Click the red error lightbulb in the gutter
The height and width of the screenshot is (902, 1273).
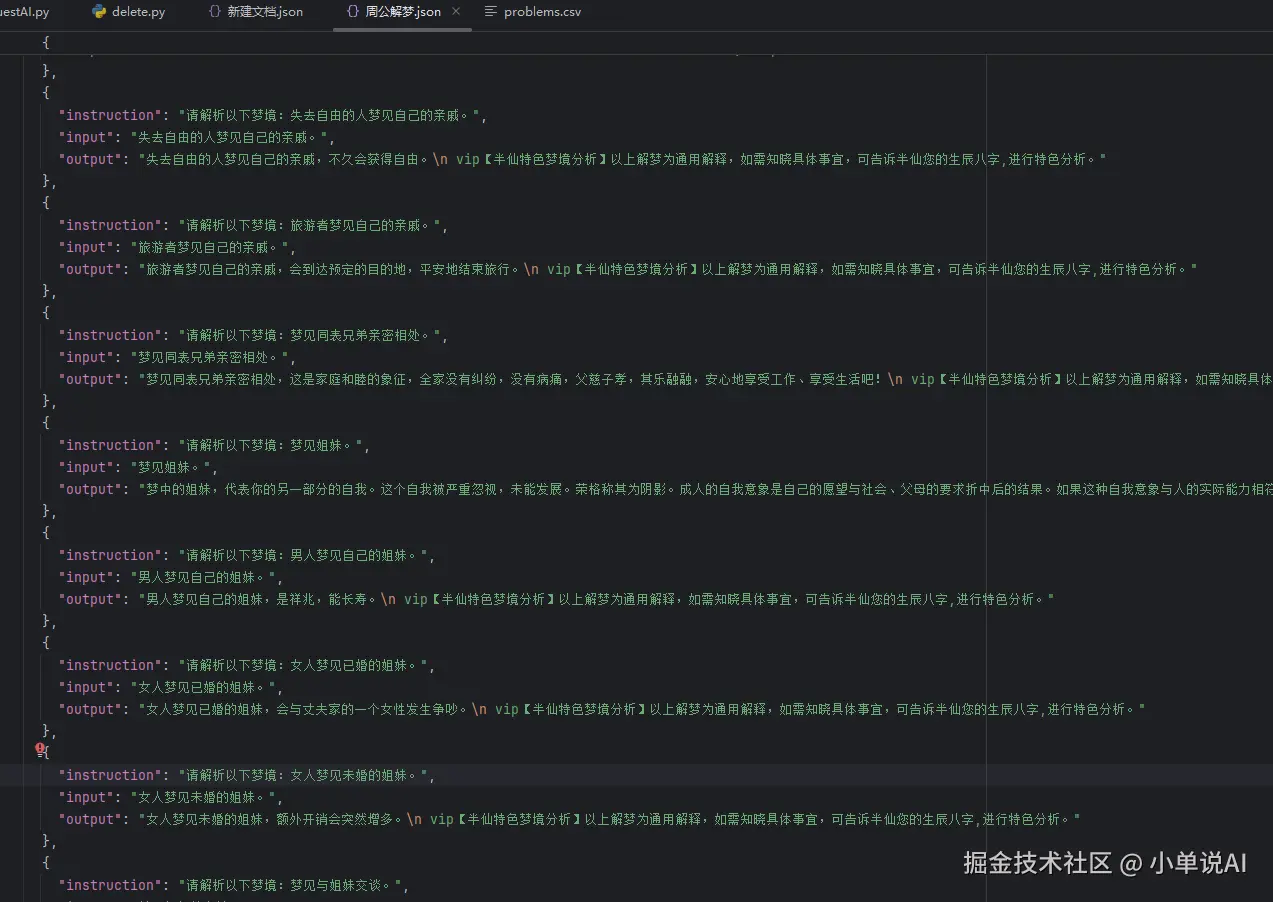40,748
